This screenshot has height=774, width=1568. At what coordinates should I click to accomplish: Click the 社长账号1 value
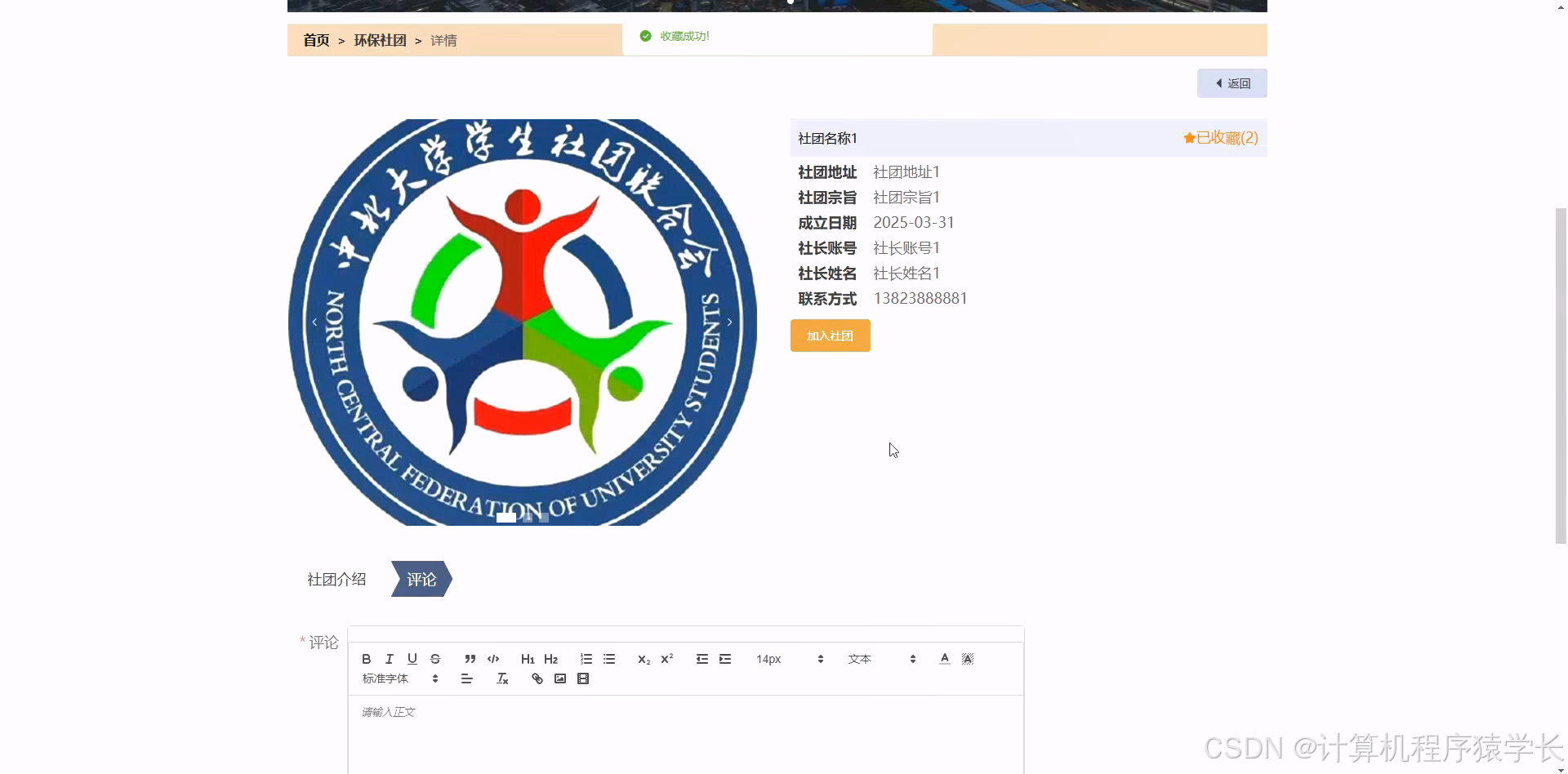pos(906,247)
